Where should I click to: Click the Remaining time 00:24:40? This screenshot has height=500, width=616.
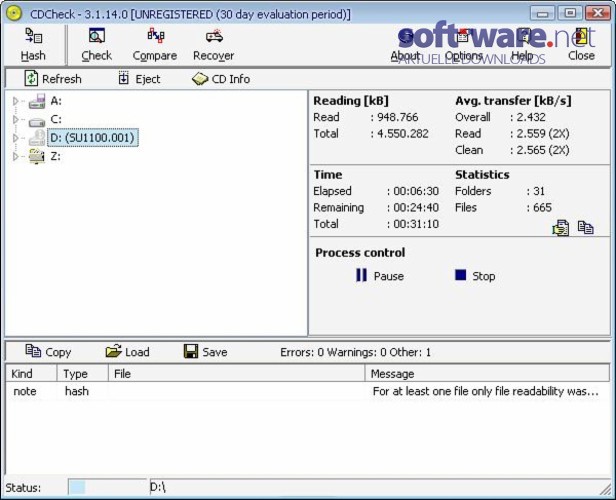pos(416,207)
